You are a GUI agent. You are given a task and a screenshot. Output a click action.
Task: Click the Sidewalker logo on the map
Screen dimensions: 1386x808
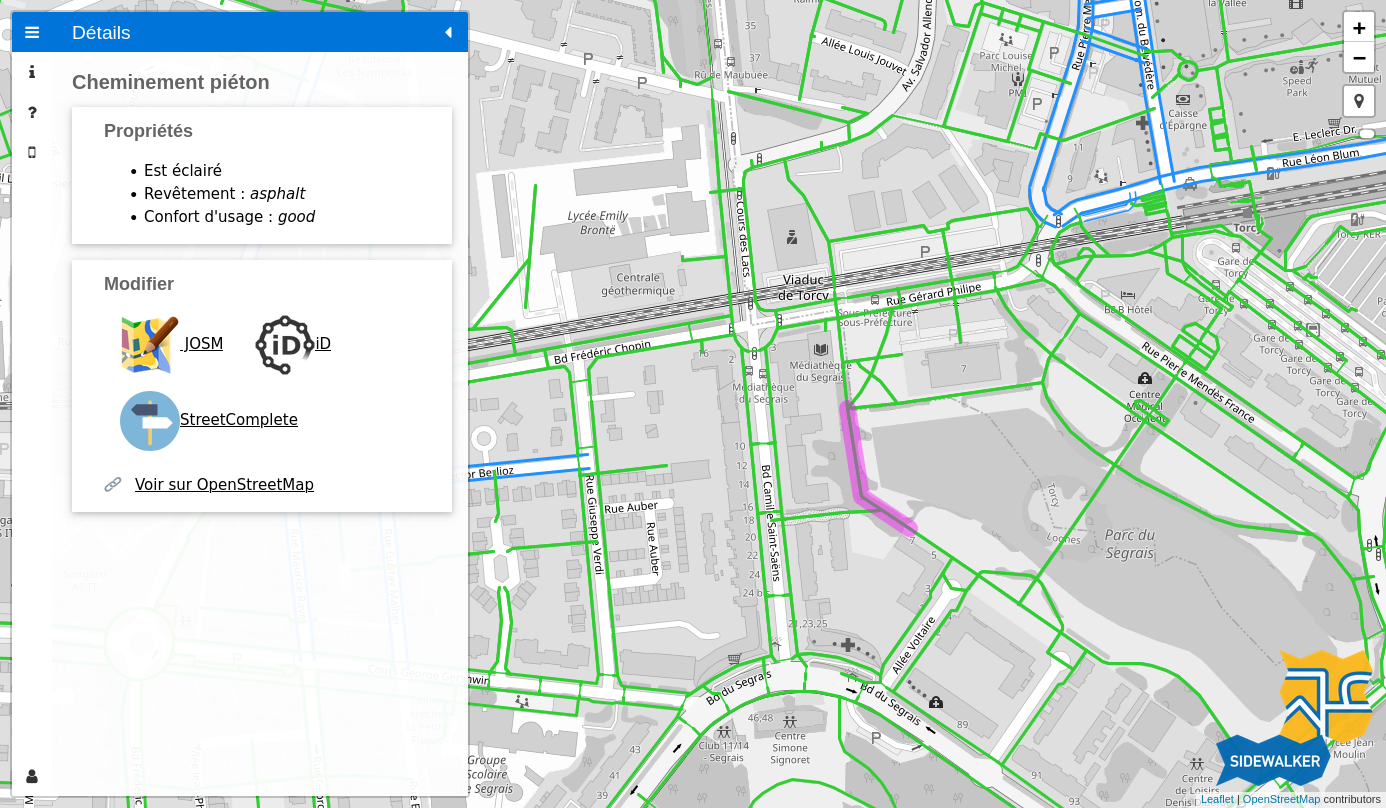(1295, 718)
